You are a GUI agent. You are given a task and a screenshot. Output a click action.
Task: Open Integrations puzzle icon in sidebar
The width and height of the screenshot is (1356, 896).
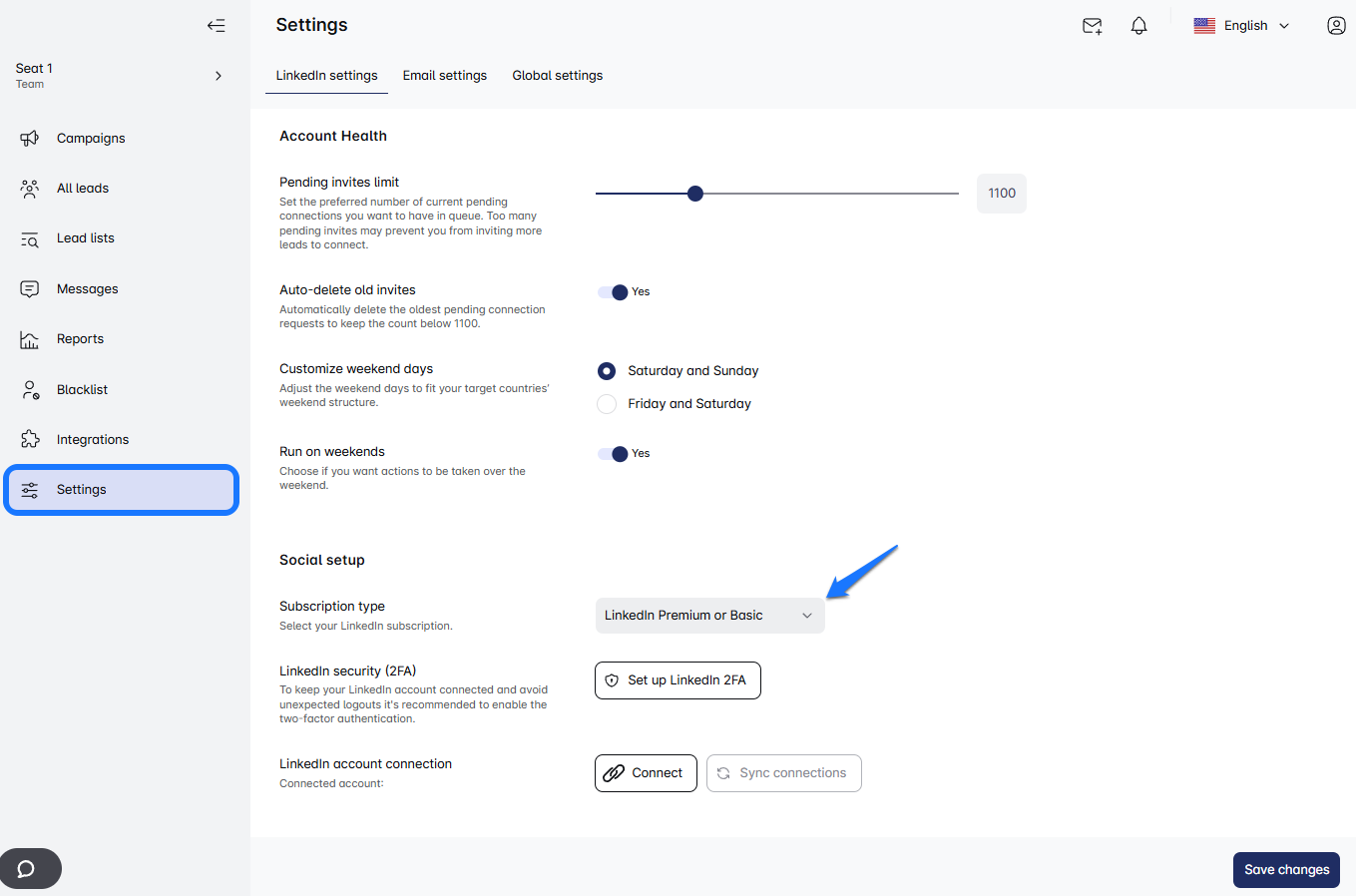[x=30, y=440]
